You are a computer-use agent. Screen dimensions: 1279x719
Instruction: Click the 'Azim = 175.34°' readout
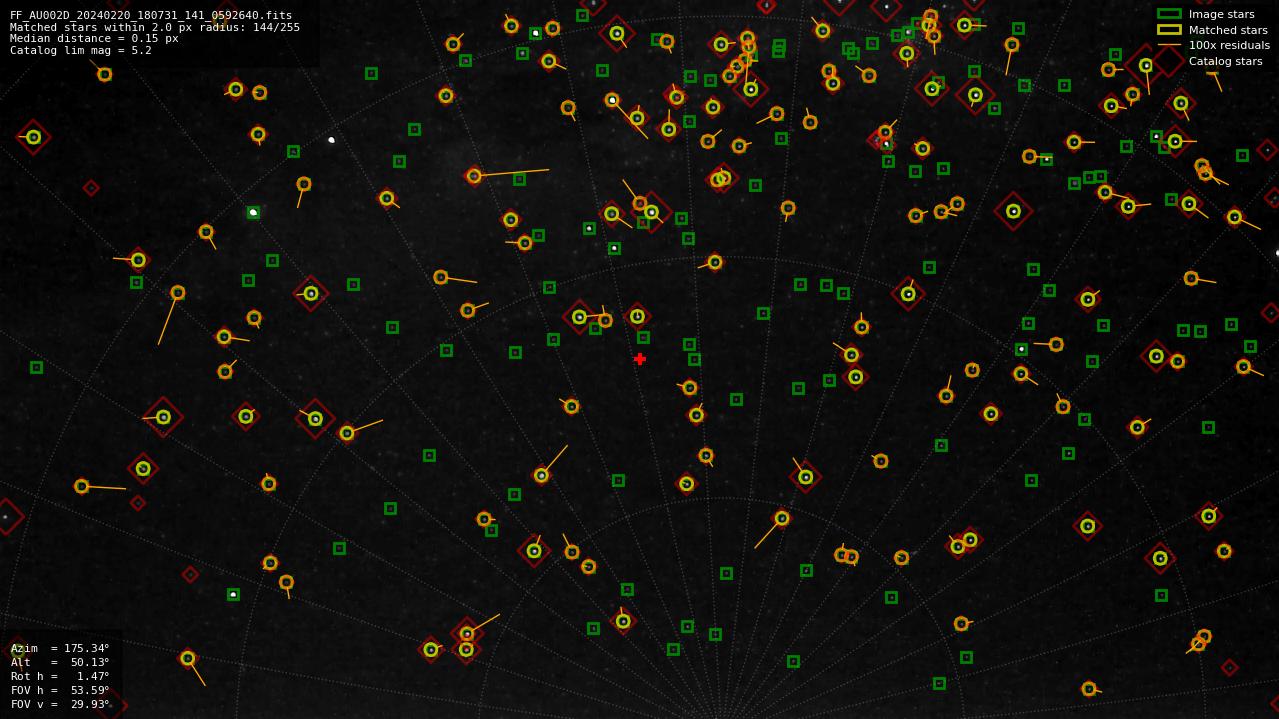[x=60, y=648]
